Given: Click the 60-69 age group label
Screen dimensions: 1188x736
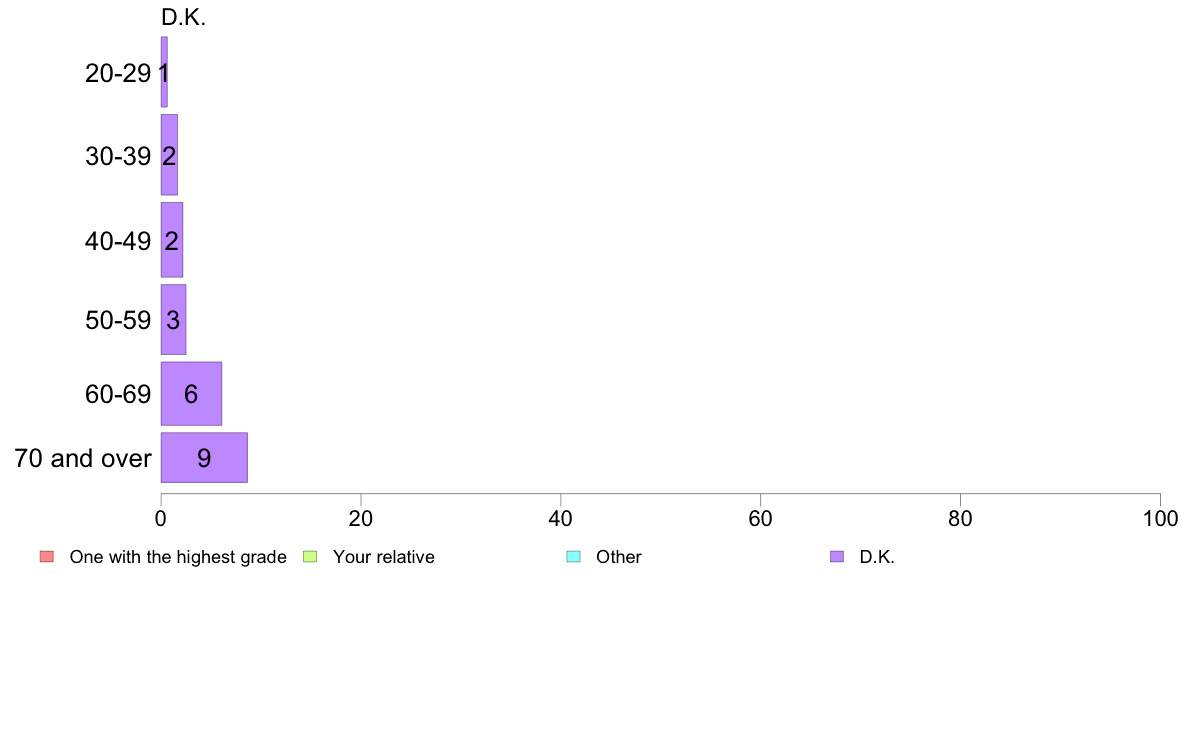Looking at the screenshot, I should (x=118, y=394).
